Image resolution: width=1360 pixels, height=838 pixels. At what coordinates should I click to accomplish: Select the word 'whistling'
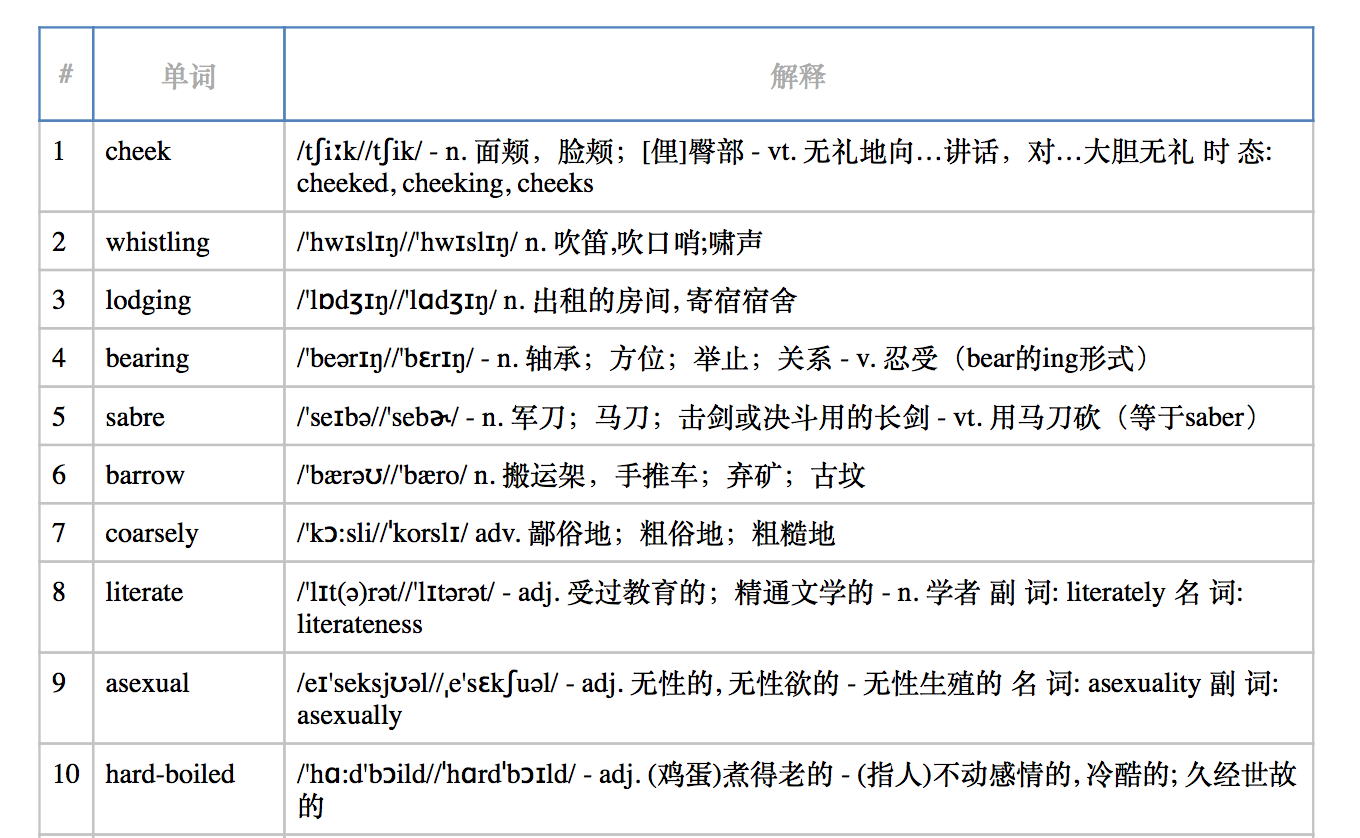point(158,242)
